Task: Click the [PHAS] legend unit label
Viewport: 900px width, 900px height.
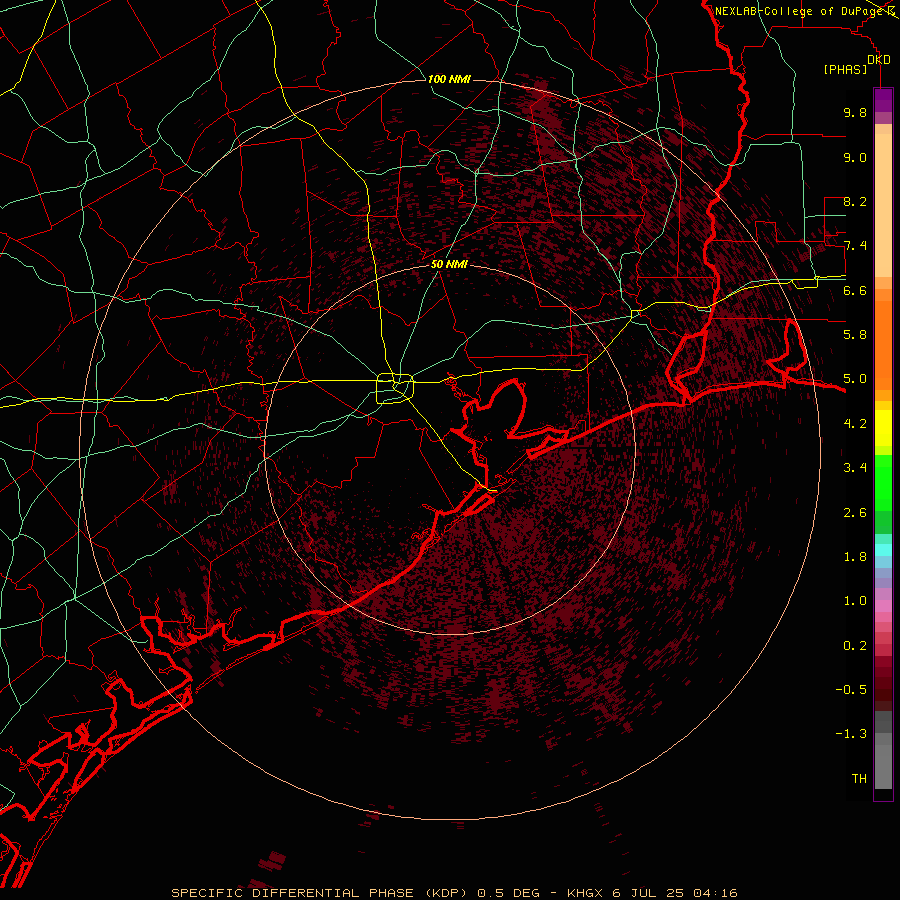Action: 845,69
